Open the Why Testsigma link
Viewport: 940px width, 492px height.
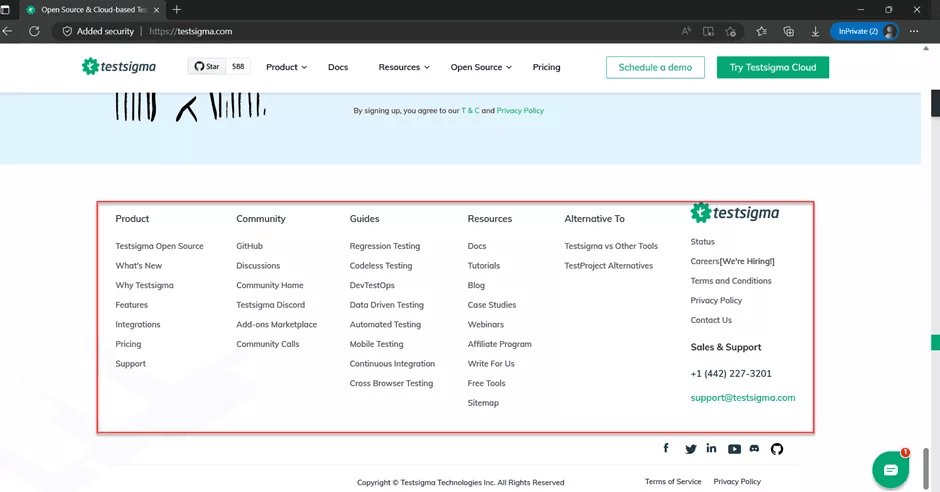(x=144, y=285)
